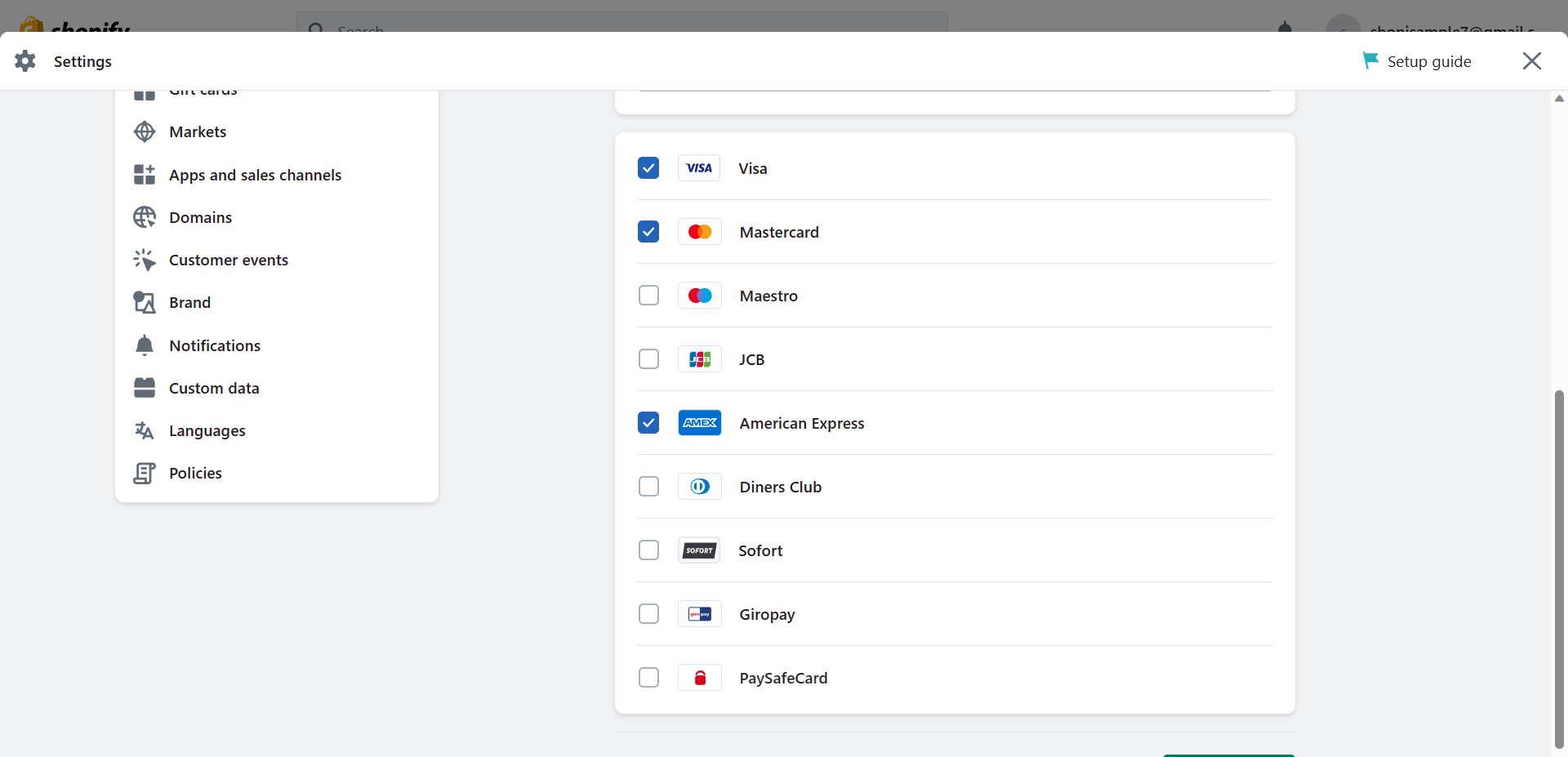Close the Settings panel
Screen dimensions: 1568x757
pos(1532,61)
